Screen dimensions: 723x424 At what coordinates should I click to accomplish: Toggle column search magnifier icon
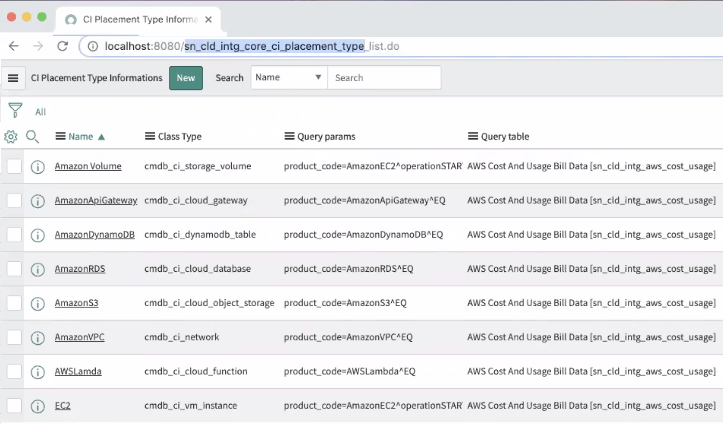[x=32, y=136]
